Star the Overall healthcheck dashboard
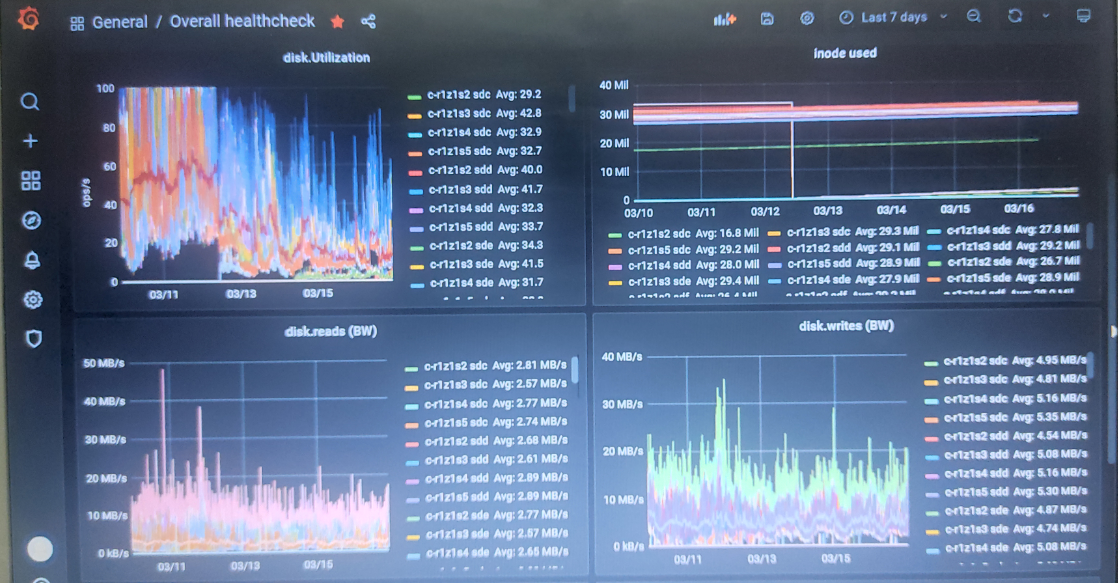The image size is (1118, 584). click(x=337, y=21)
